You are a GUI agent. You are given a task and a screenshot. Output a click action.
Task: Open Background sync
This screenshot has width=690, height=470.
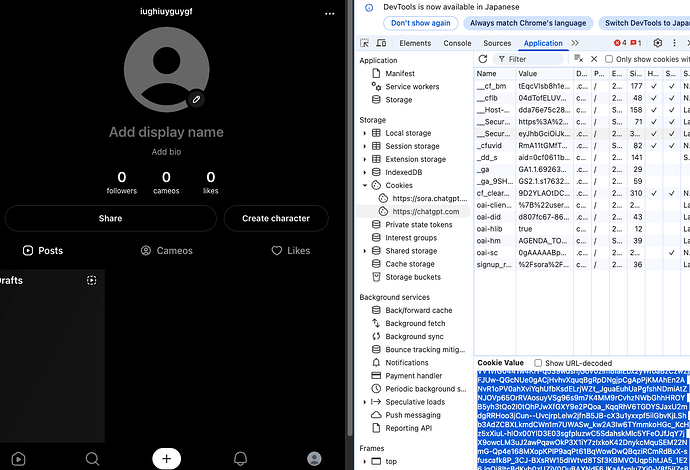pyautogui.click(x=414, y=337)
